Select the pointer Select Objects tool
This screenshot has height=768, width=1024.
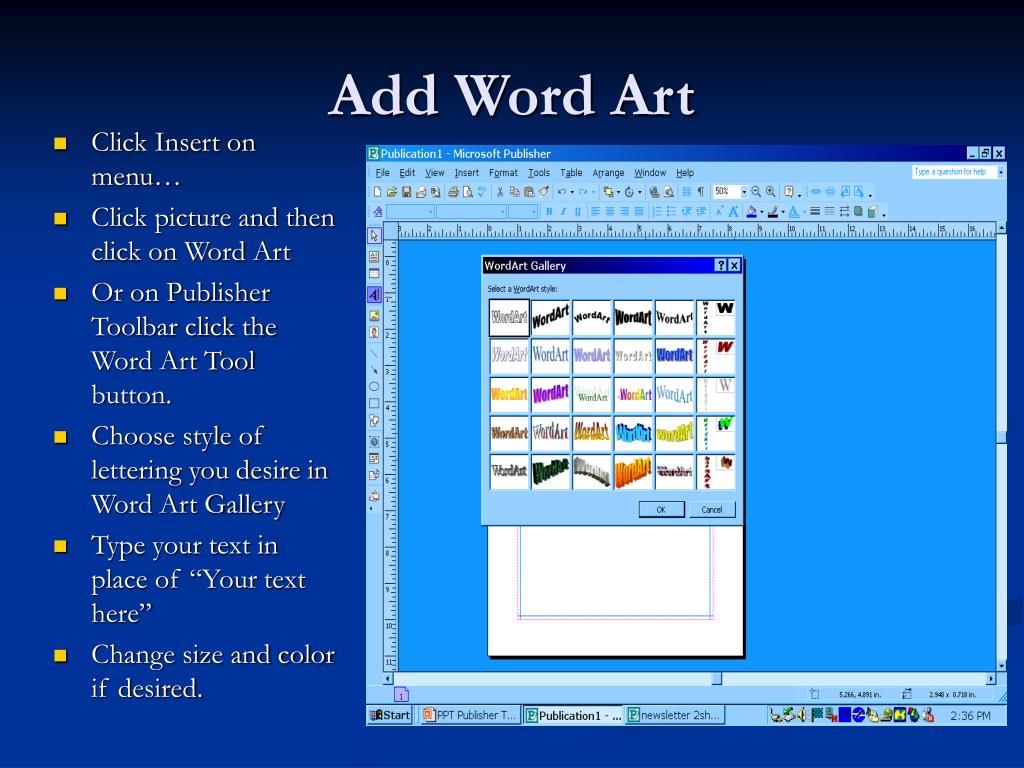click(x=374, y=236)
